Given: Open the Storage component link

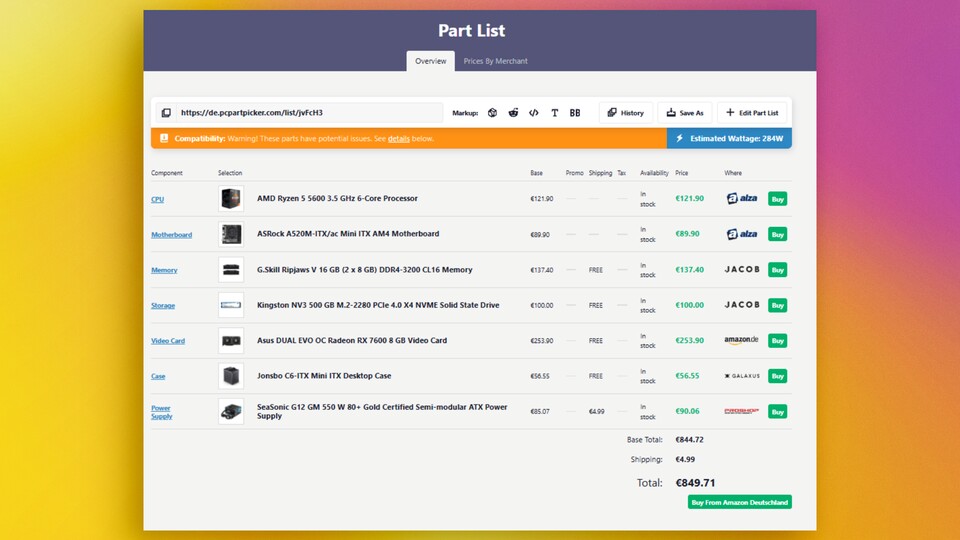Looking at the screenshot, I should point(163,306).
